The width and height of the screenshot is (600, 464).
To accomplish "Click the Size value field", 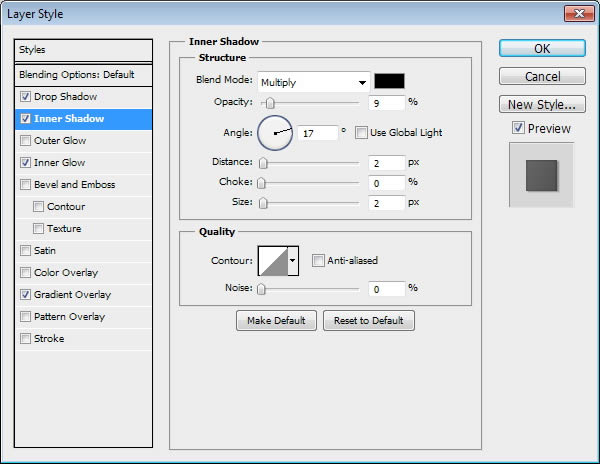I will pos(386,203).
